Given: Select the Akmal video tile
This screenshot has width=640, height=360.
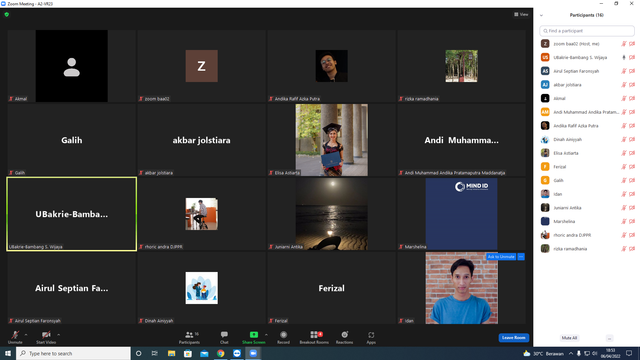Looking at the screenshot, I should [71, 66].
